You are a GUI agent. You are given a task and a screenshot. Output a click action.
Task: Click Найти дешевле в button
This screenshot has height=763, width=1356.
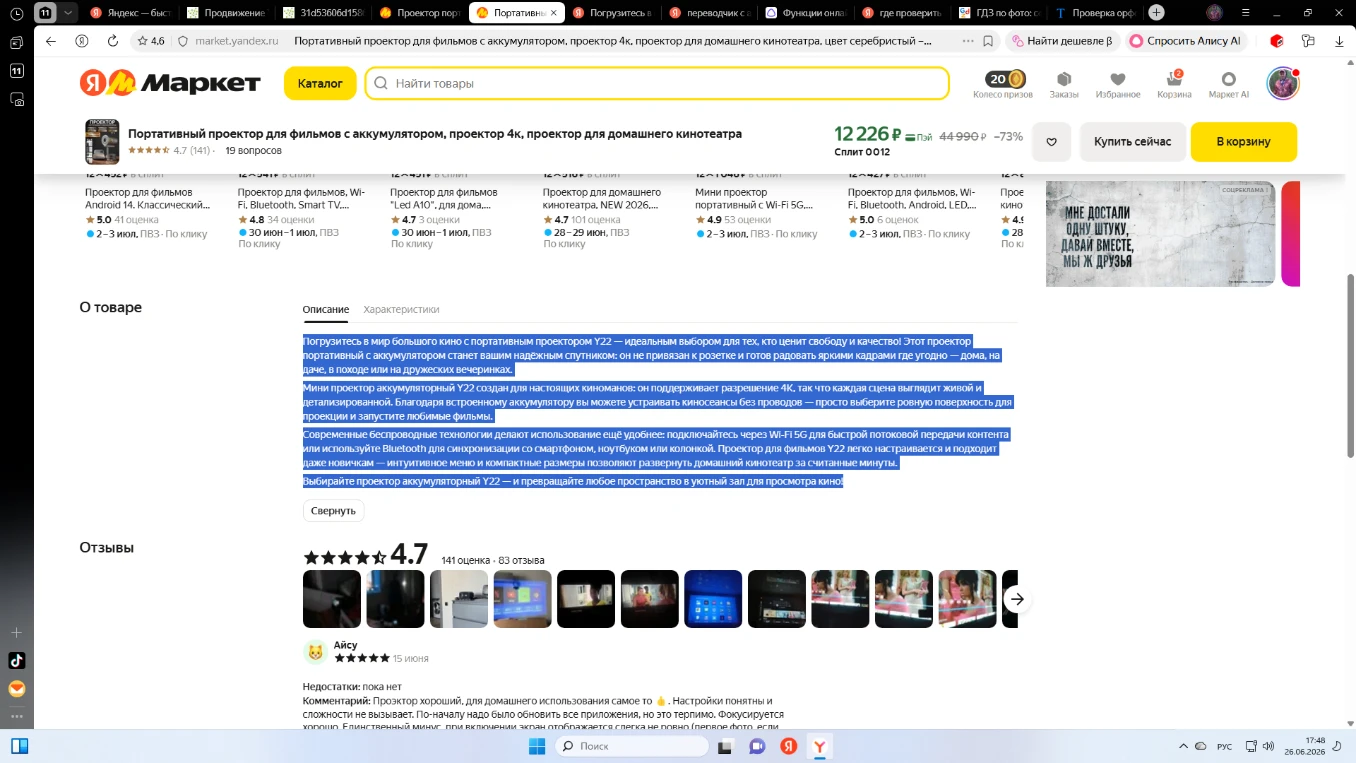click(1061, 41)
